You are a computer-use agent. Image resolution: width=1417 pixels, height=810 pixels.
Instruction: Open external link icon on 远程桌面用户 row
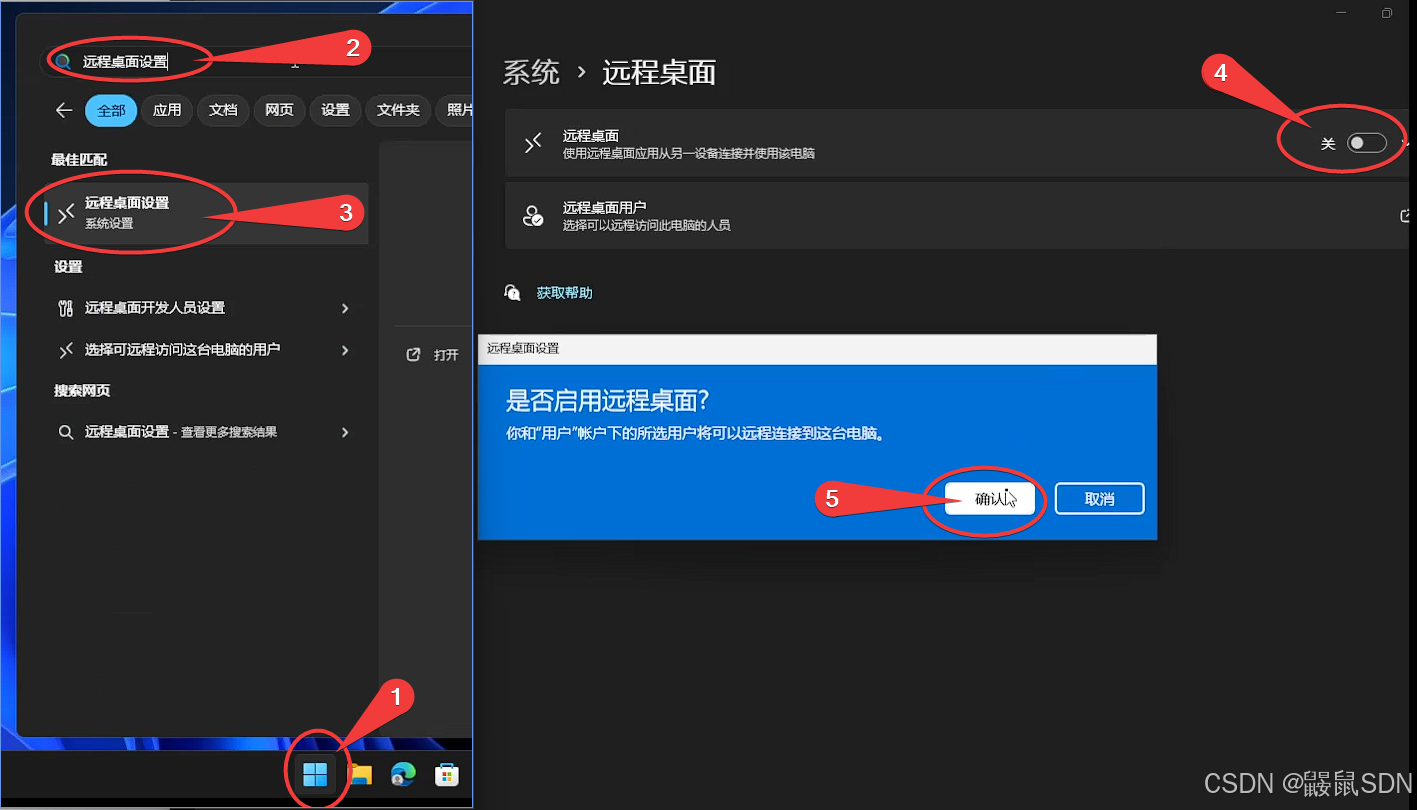point(1406,215)
